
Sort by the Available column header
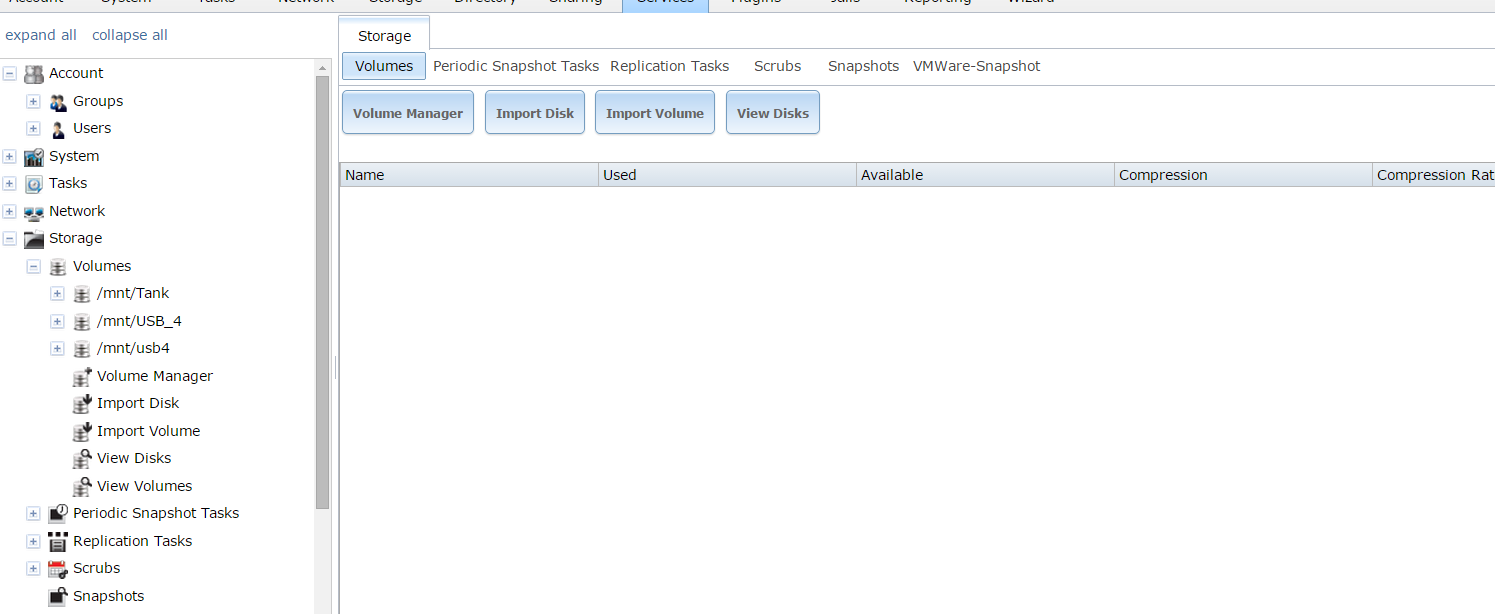pos(985,175)
